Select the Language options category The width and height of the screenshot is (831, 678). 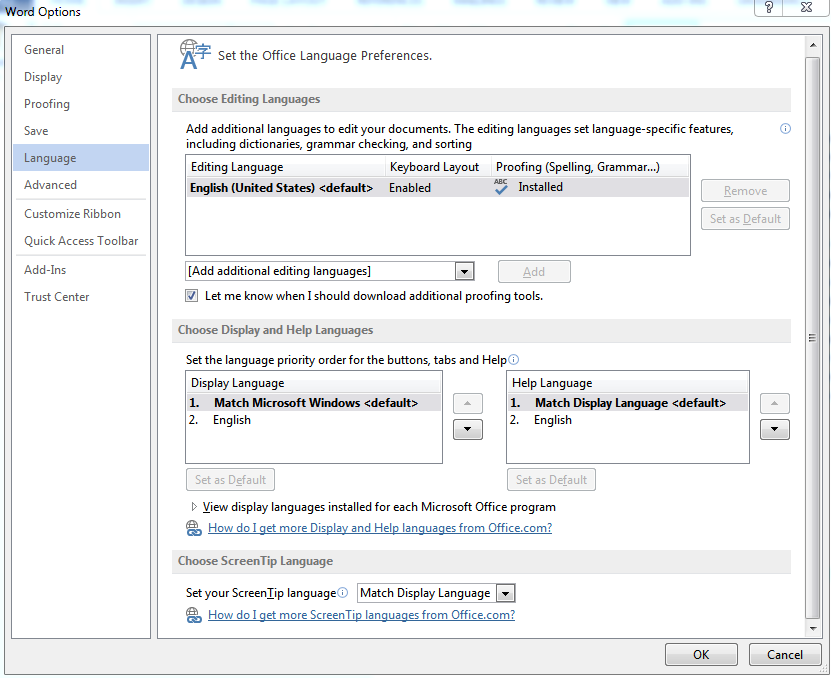tap(81, 157)
